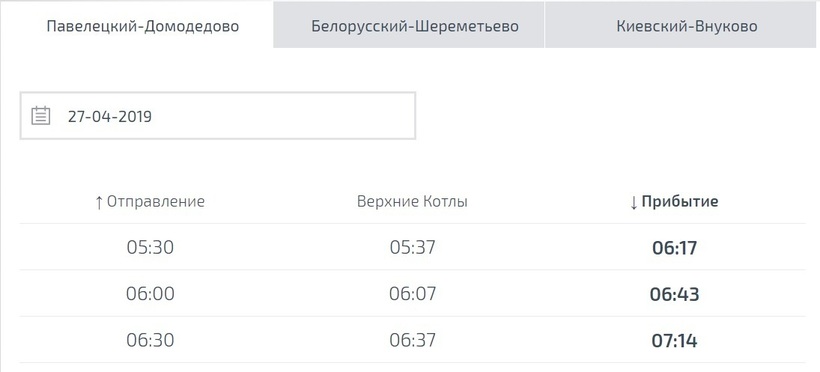Click the down arrow beside Прибытие

pyautogui.click(x=634, y=202)
